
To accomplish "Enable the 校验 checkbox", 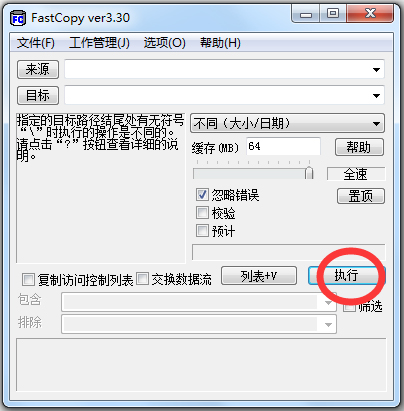I will pyautogui.click(x=202, y=213).
